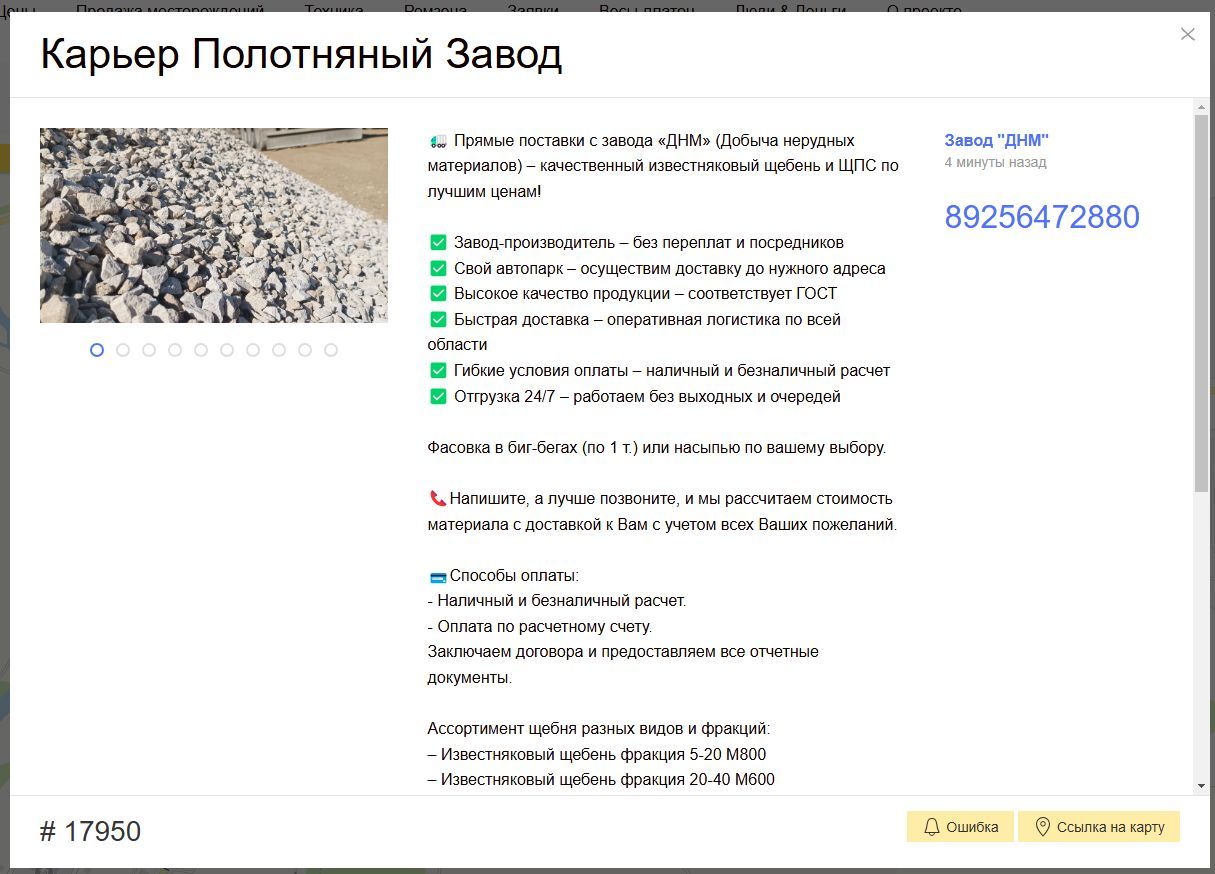Switch to the second carousel dot

pos(123,350)
